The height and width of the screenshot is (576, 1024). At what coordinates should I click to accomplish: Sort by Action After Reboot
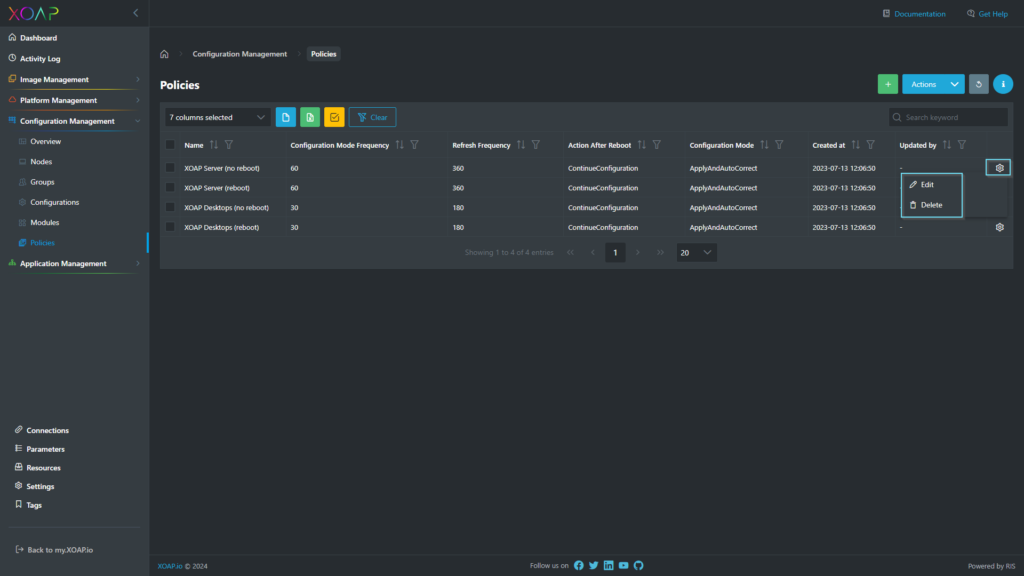pos(641,145)
